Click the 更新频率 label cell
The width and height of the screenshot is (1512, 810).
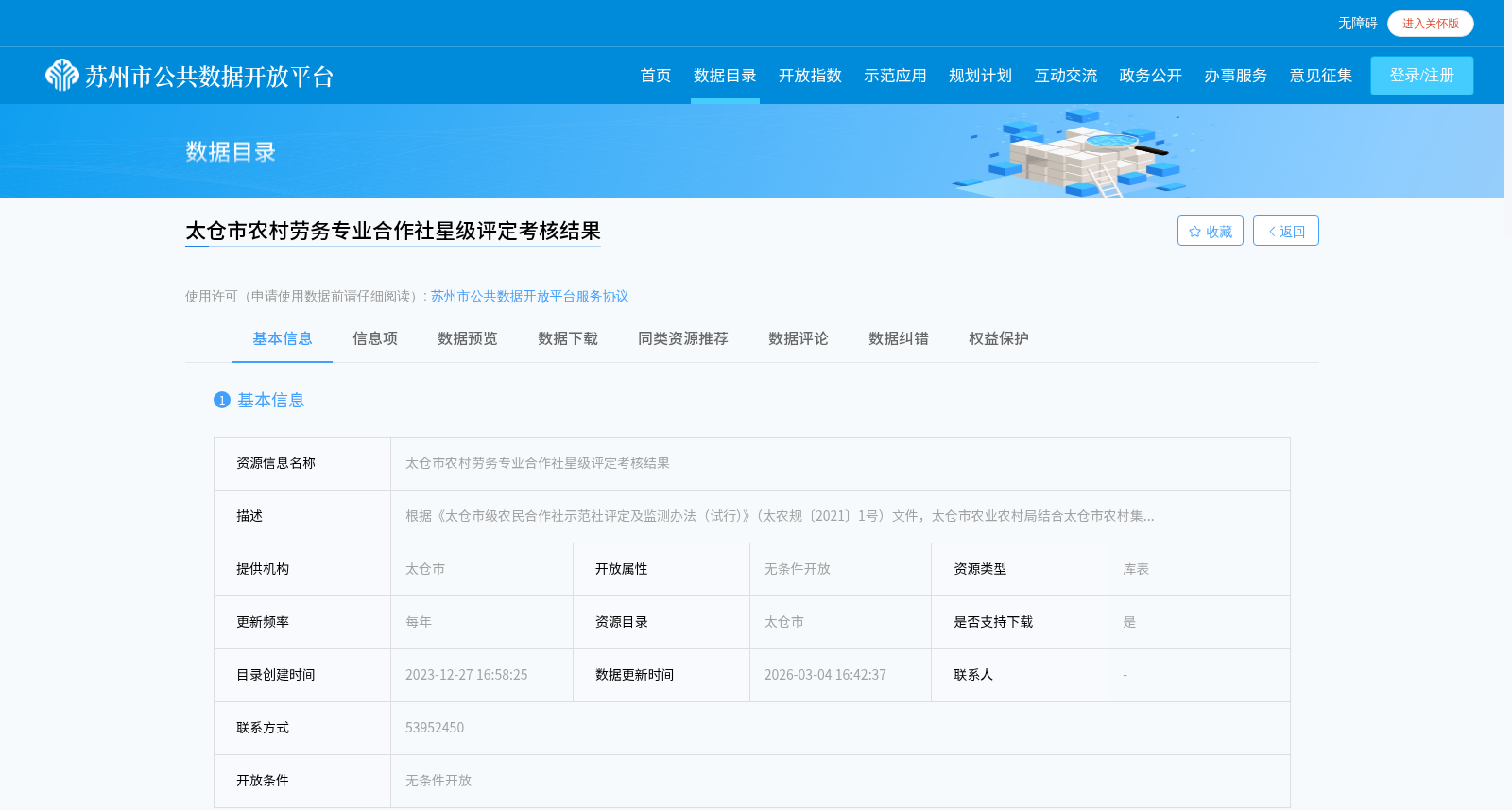pyautogui.click(x=302, y=622)
